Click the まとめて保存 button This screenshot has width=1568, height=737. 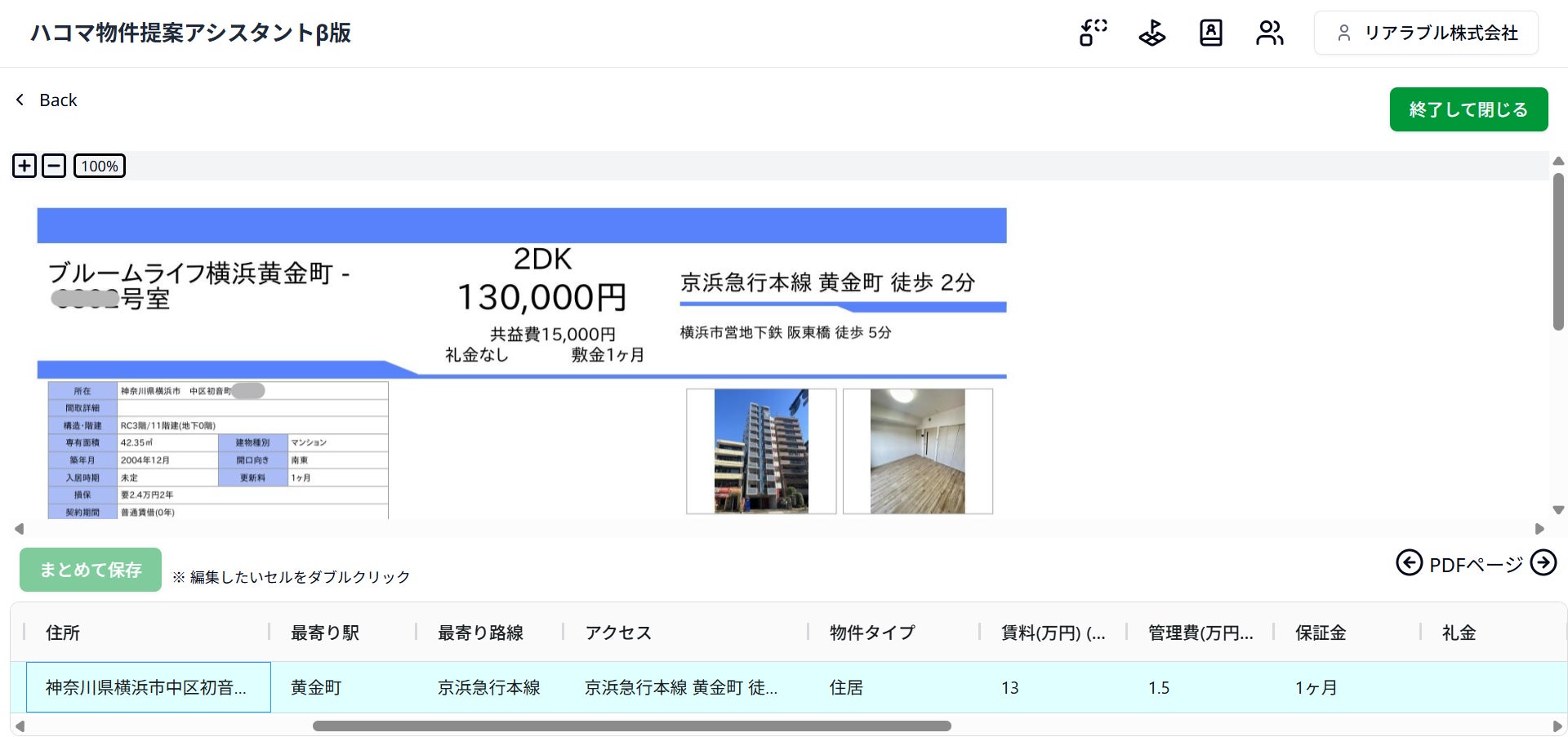coord(91,570)
